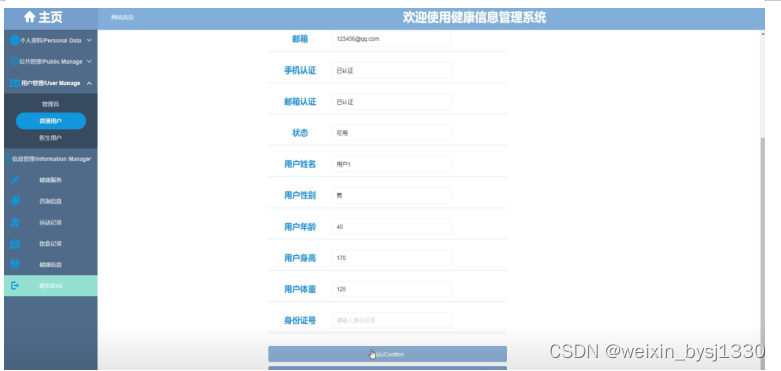
Task: Click the 状态 field showing 可用
Action: 392,133
